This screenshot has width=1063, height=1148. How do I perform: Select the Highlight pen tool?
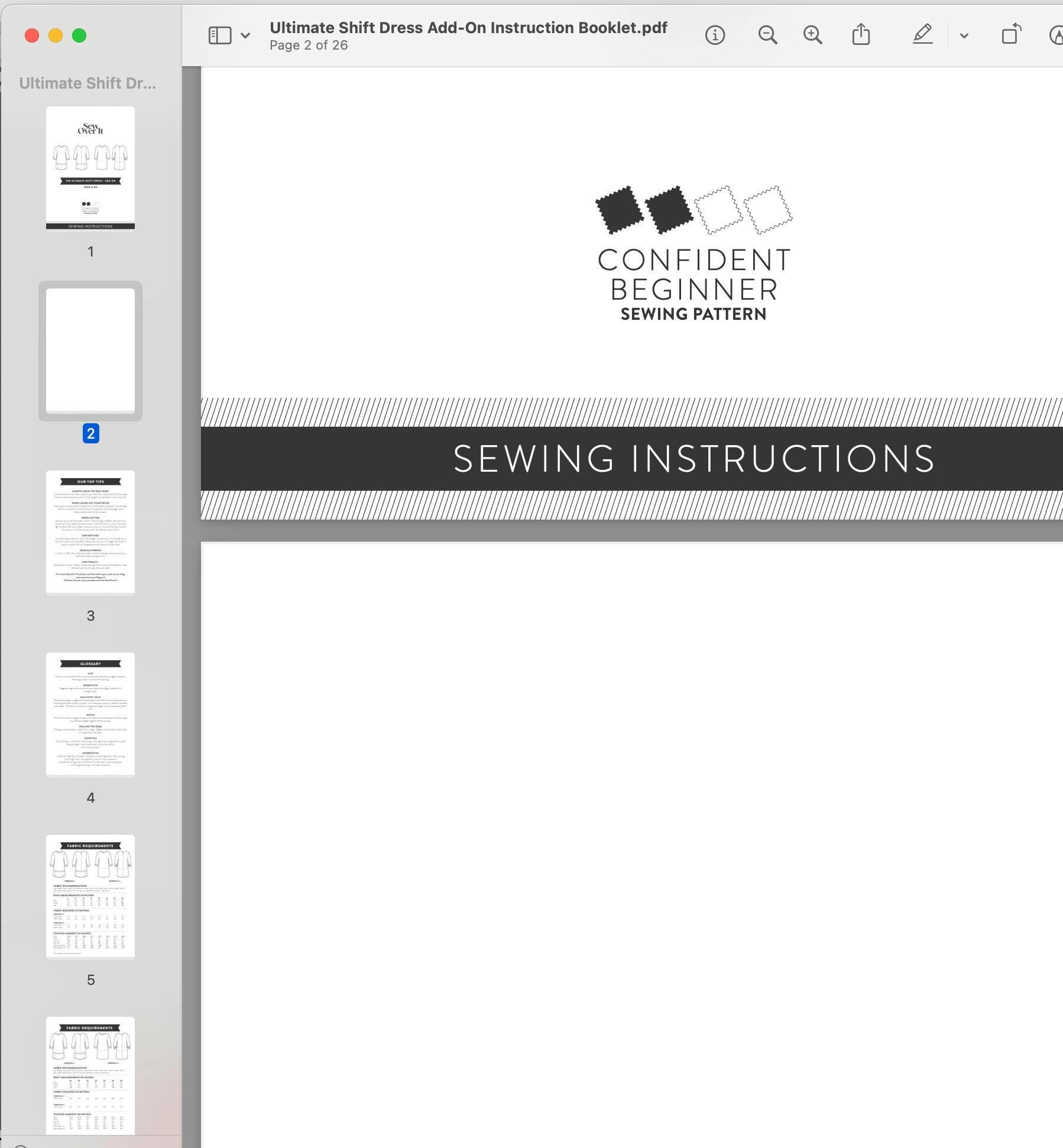[x=922, y=35]
